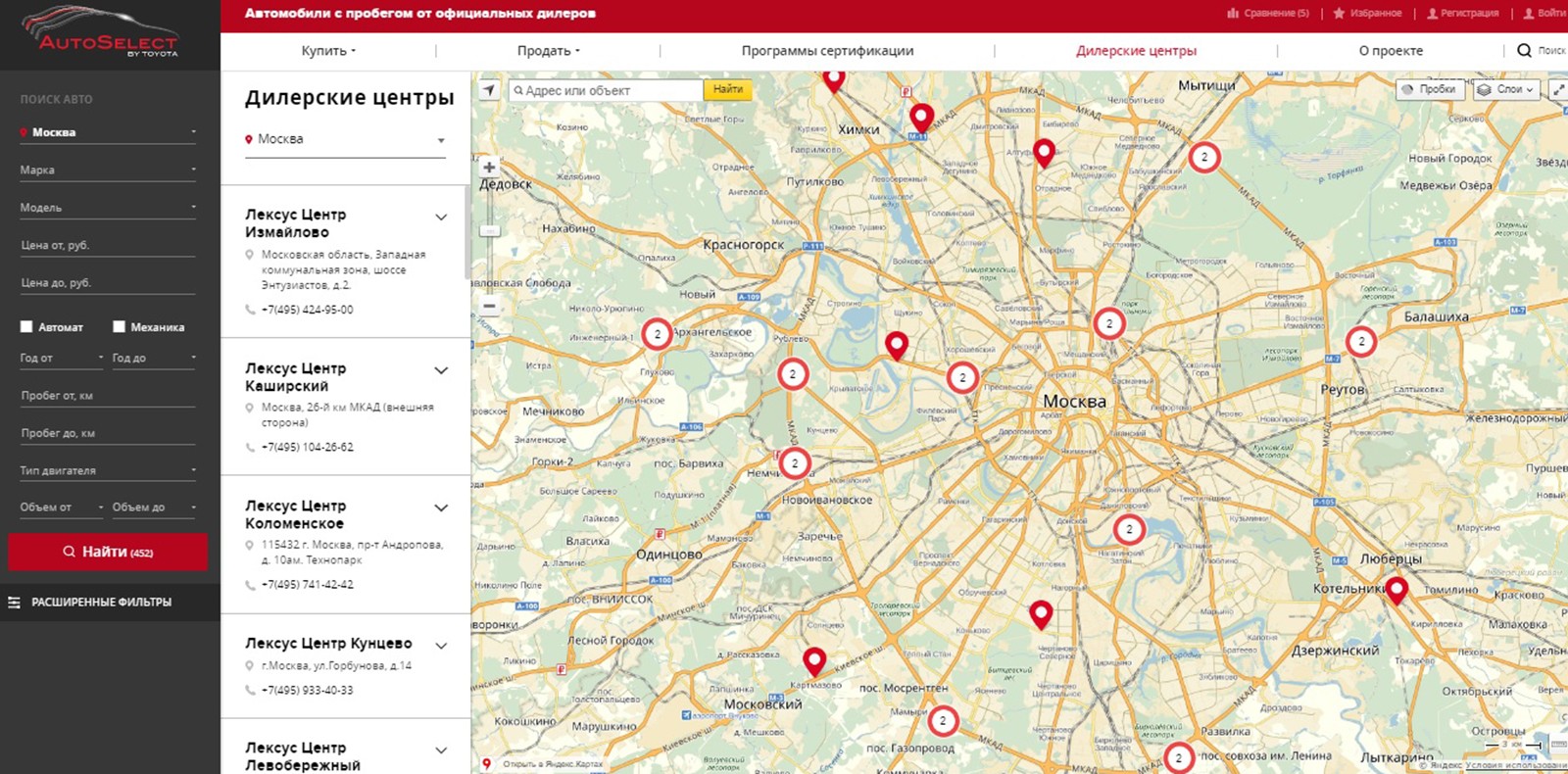This screenshot has height=774, width=1568.
Task: Go to Программы сертификации
Action: pyautogui.click(x=827, y=51)
